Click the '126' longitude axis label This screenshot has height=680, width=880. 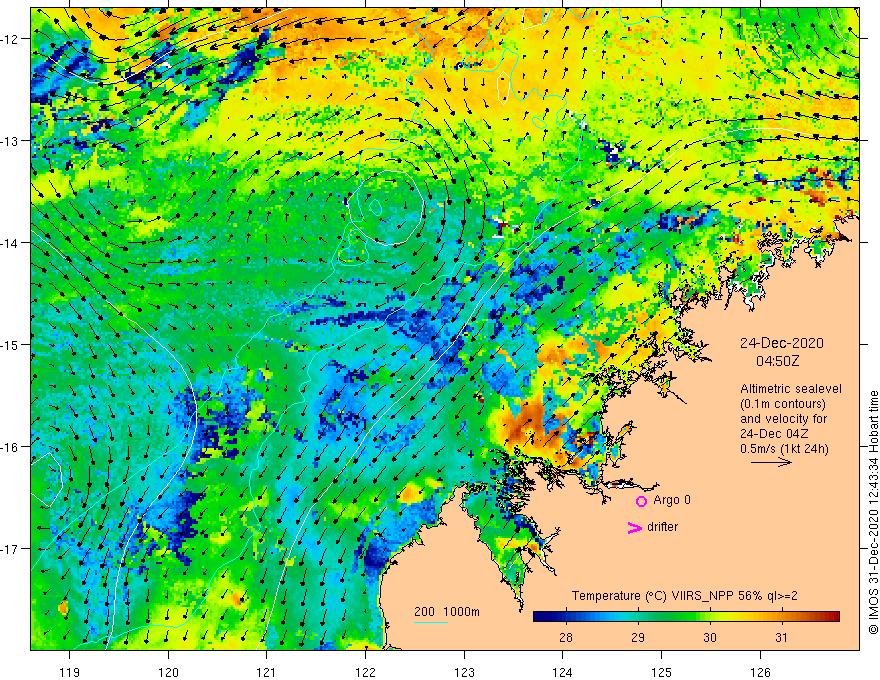(x=760, y=672)
